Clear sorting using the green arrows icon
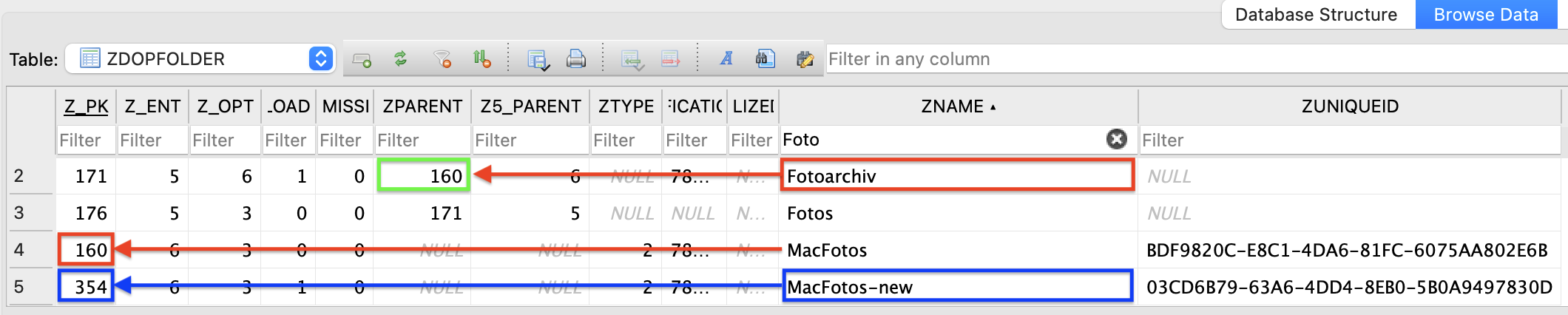Screen dimensions: 1568x315 point(481,59)
